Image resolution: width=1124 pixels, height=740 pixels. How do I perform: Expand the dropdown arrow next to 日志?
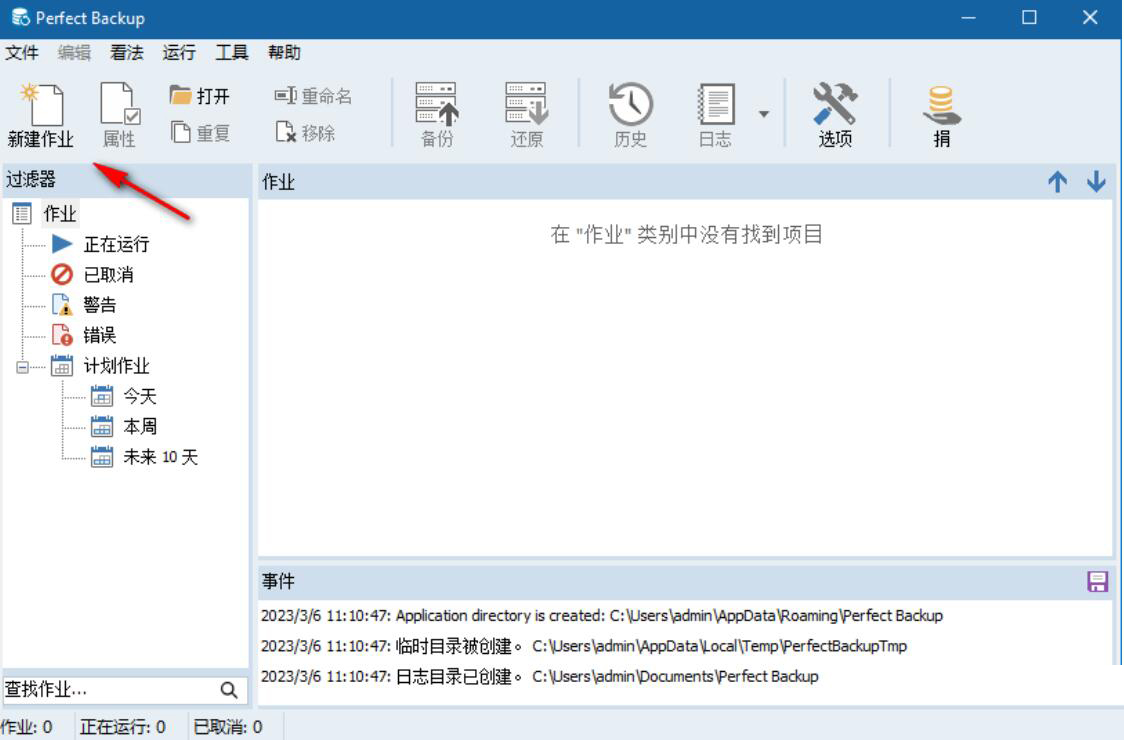click(764, 114)
